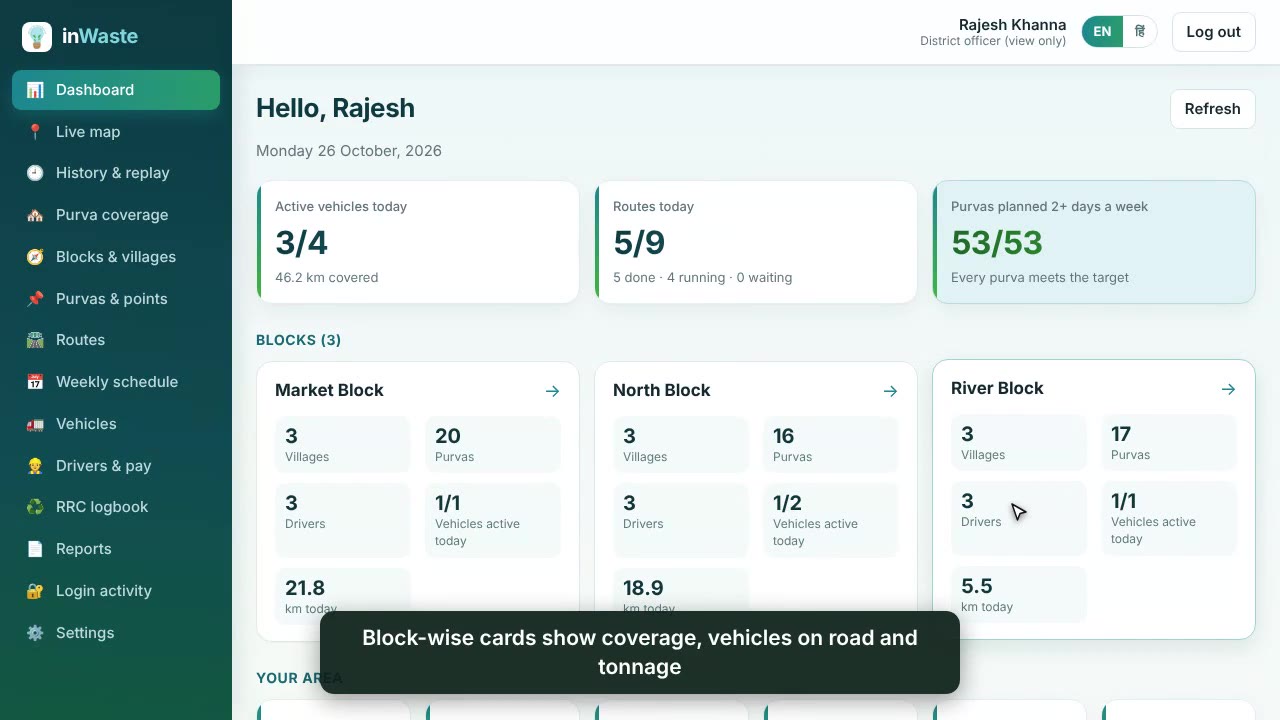
Task: Click River Block's 5.5 km today tile
Action: pos(1019,595)
